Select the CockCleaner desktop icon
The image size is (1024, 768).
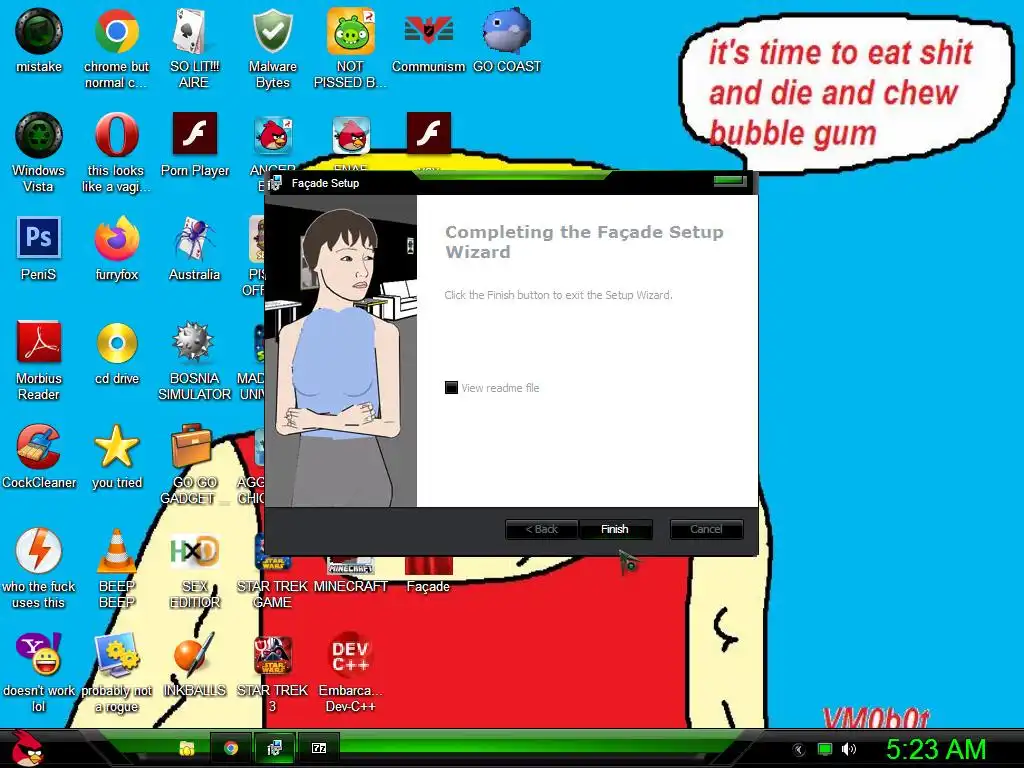click(39, 456)
